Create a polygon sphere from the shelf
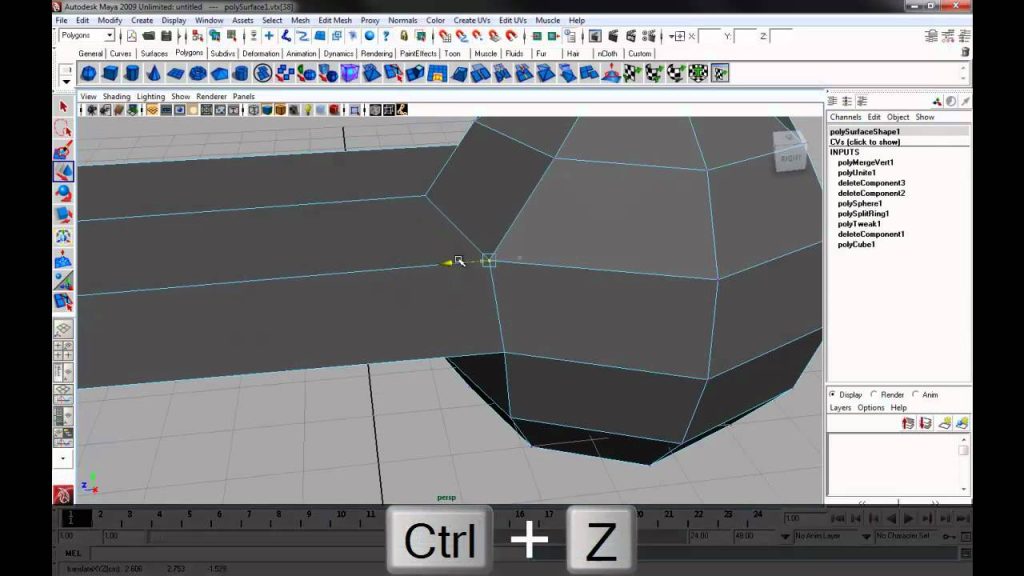This screenshot has height=576, width=1024. (88, 73)
